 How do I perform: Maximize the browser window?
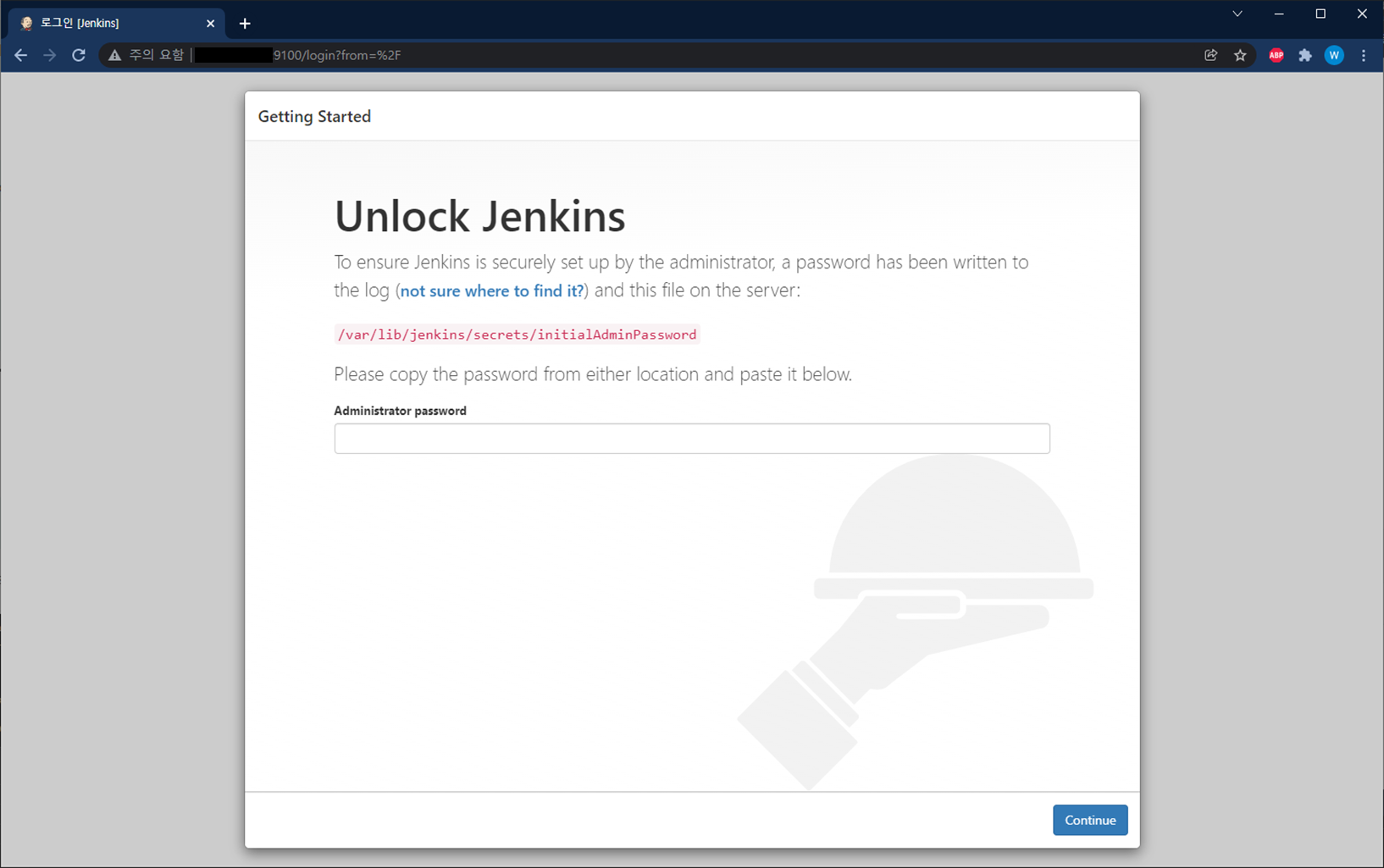click(x=1320, y=14)
